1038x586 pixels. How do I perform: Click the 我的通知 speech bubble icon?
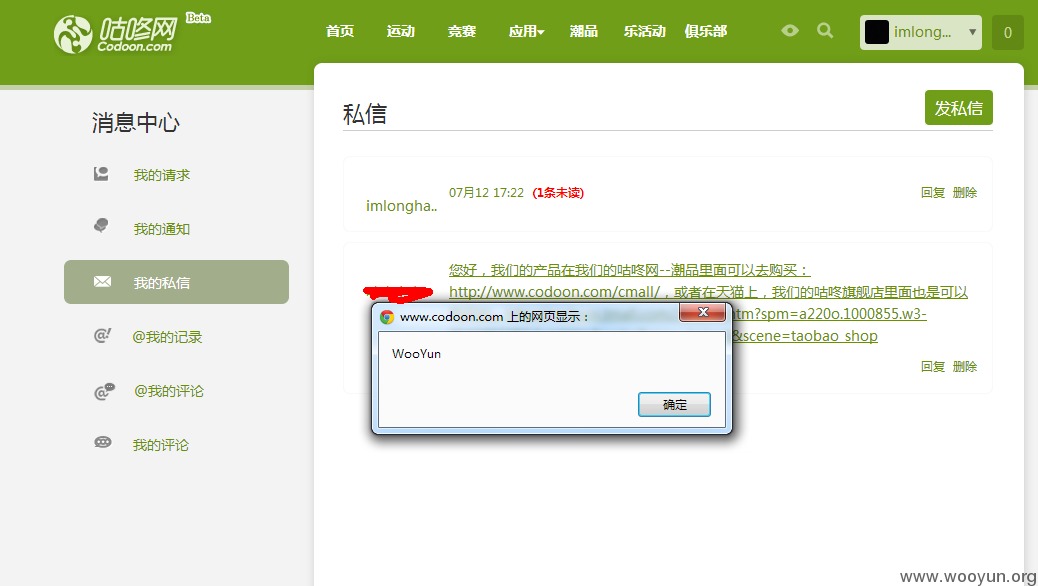[101, 225]
